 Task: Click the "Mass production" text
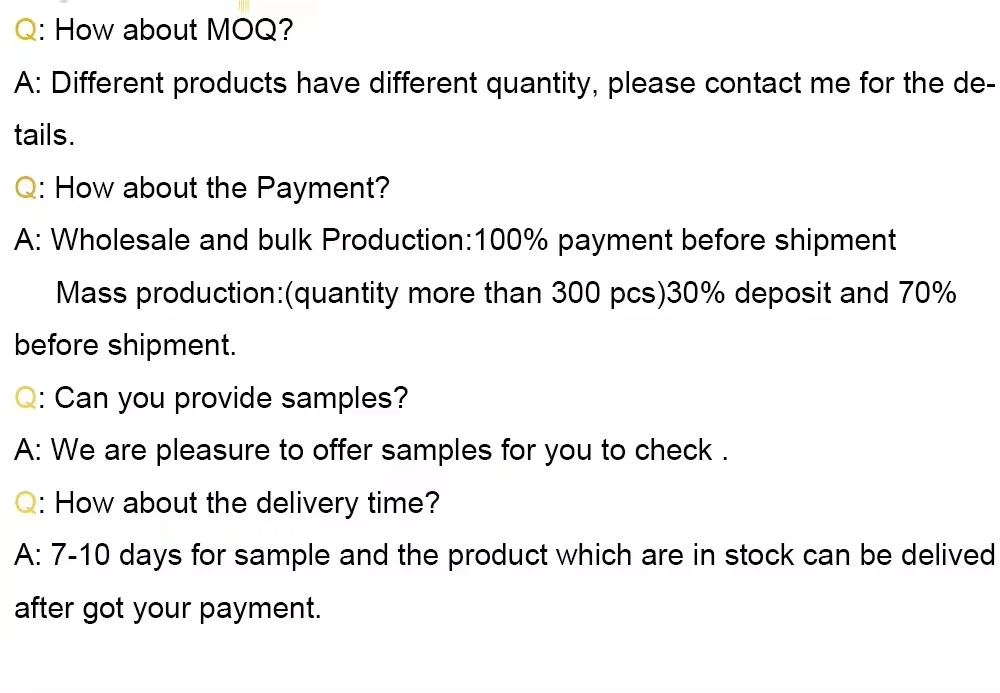(168, 293)
